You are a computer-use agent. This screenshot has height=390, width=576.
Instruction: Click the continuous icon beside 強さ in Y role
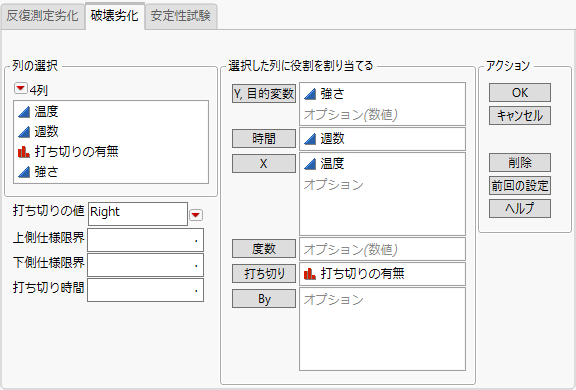click(x=310, y=94)
